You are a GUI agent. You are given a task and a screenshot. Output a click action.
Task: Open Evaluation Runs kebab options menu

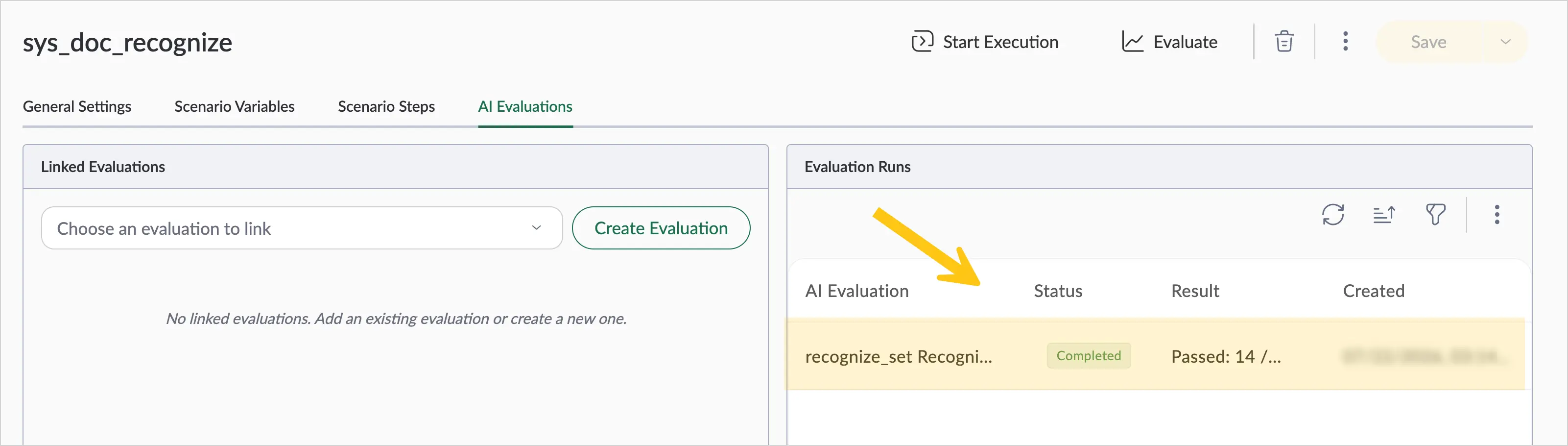(1497, 215)
